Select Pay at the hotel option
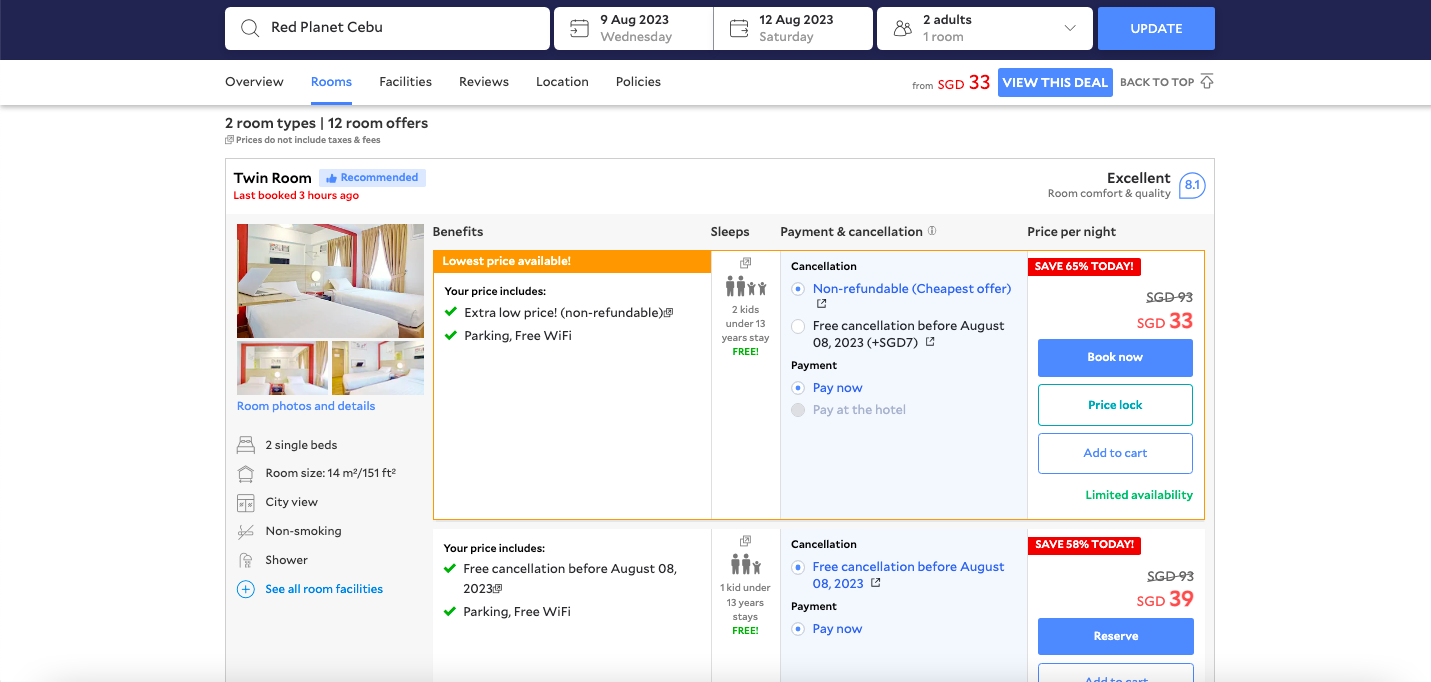1431x682 pixels. 798,410
